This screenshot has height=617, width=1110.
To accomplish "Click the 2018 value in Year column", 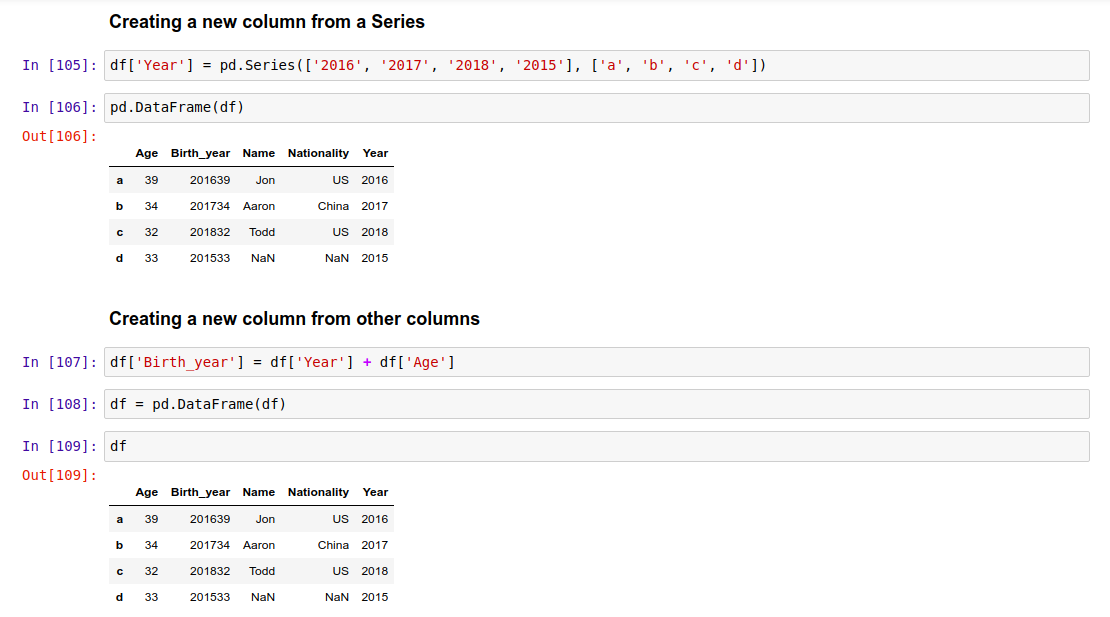I will pos(374,232).
